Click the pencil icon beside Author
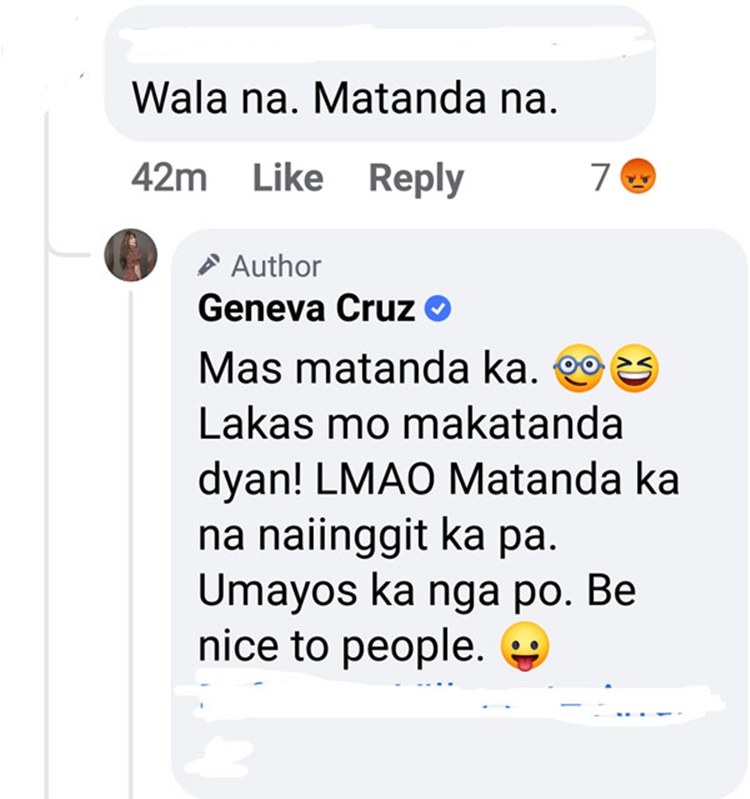Viewport: 750px width, 799px height. tap(209, 266)
